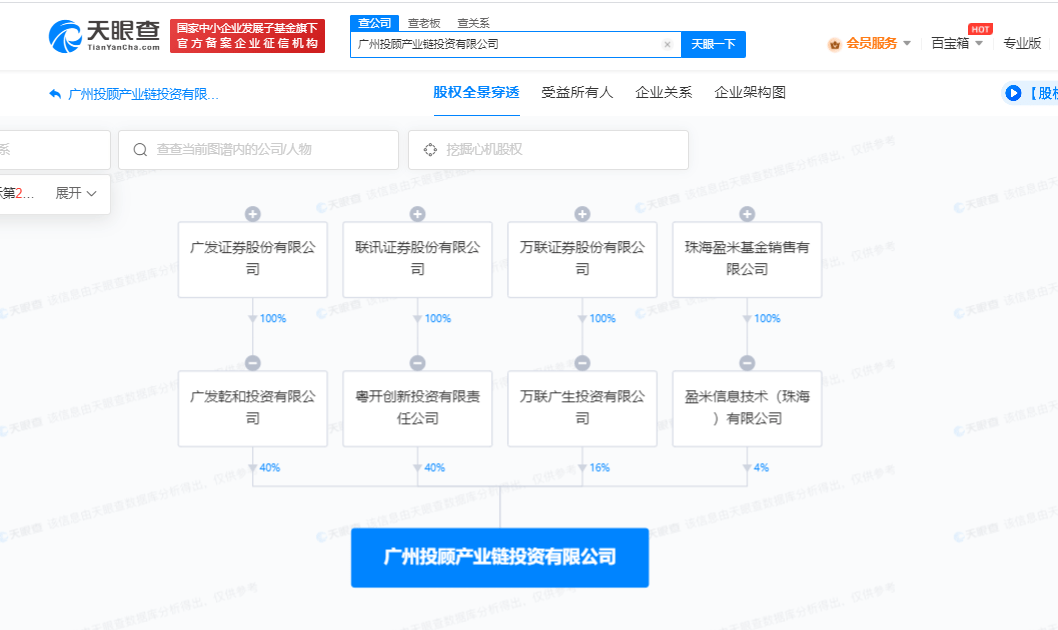Click the 查查当前图谱内的公司/人物 search field
The width and height of the screenshot is (1058, 630).
coord(258,150)
